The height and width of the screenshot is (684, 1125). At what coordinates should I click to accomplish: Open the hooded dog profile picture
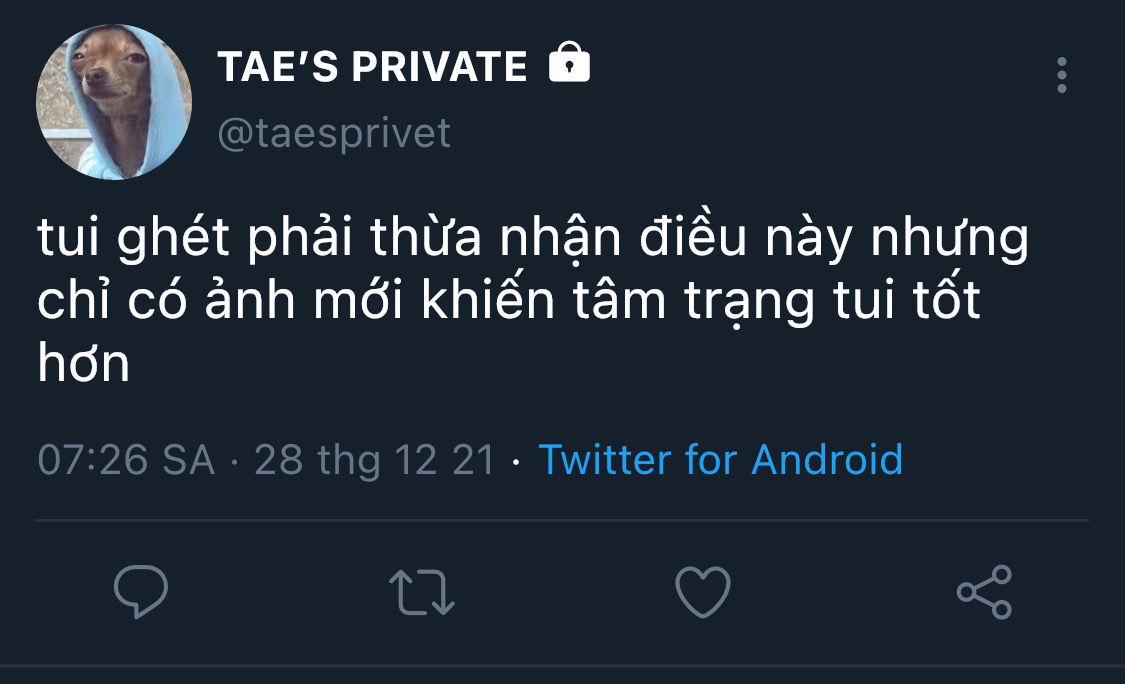coord(114,101)
